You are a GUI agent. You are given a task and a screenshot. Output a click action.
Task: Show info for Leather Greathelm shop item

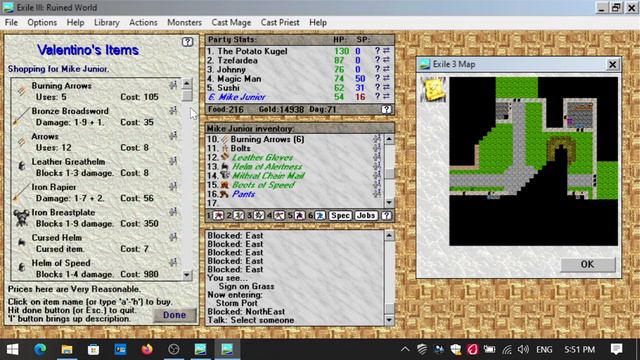173,161
